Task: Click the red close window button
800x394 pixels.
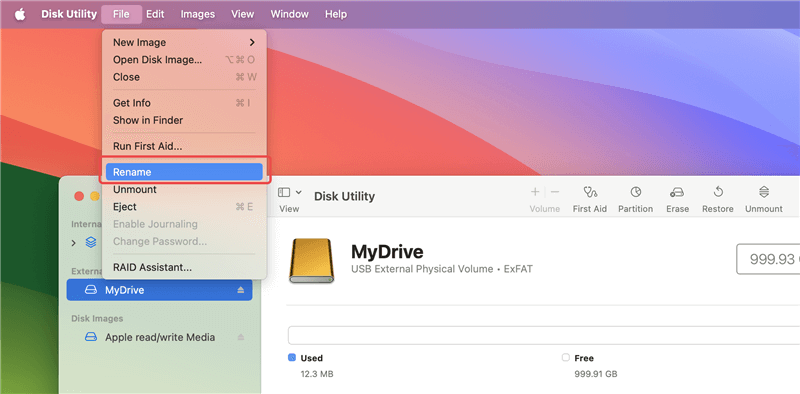Action: point(79,196)
